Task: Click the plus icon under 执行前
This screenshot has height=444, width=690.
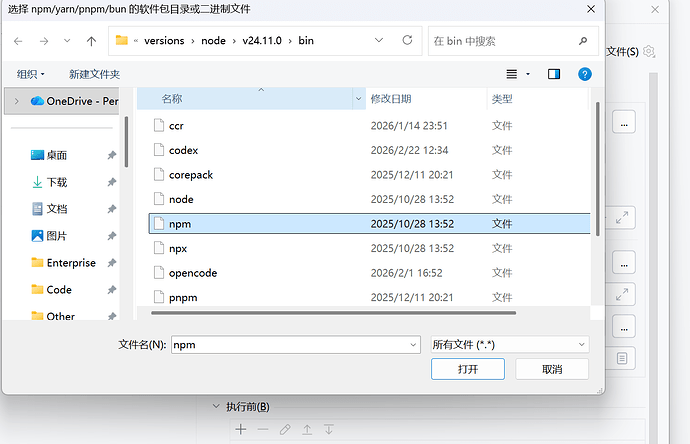Action: tap(240, 429)
